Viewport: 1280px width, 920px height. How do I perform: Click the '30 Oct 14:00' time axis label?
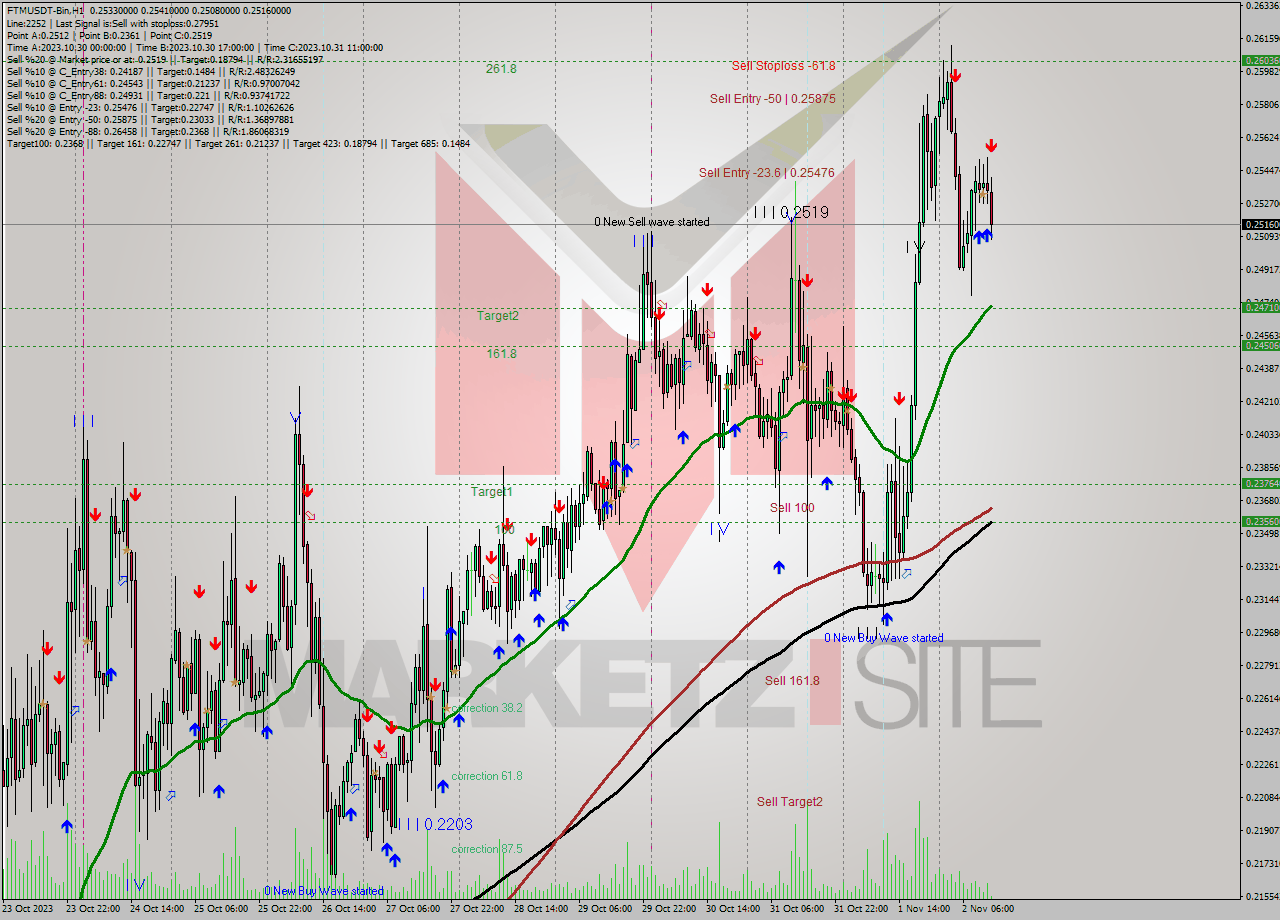(732, 909)
